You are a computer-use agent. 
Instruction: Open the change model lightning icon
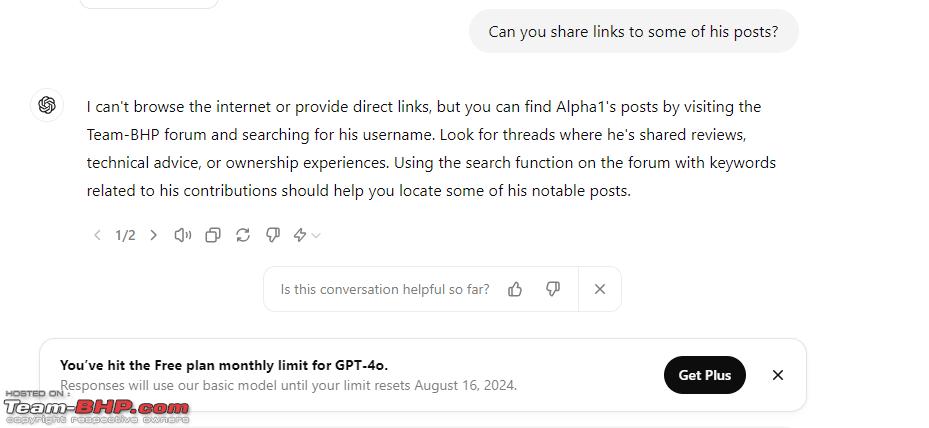point(300,235)
